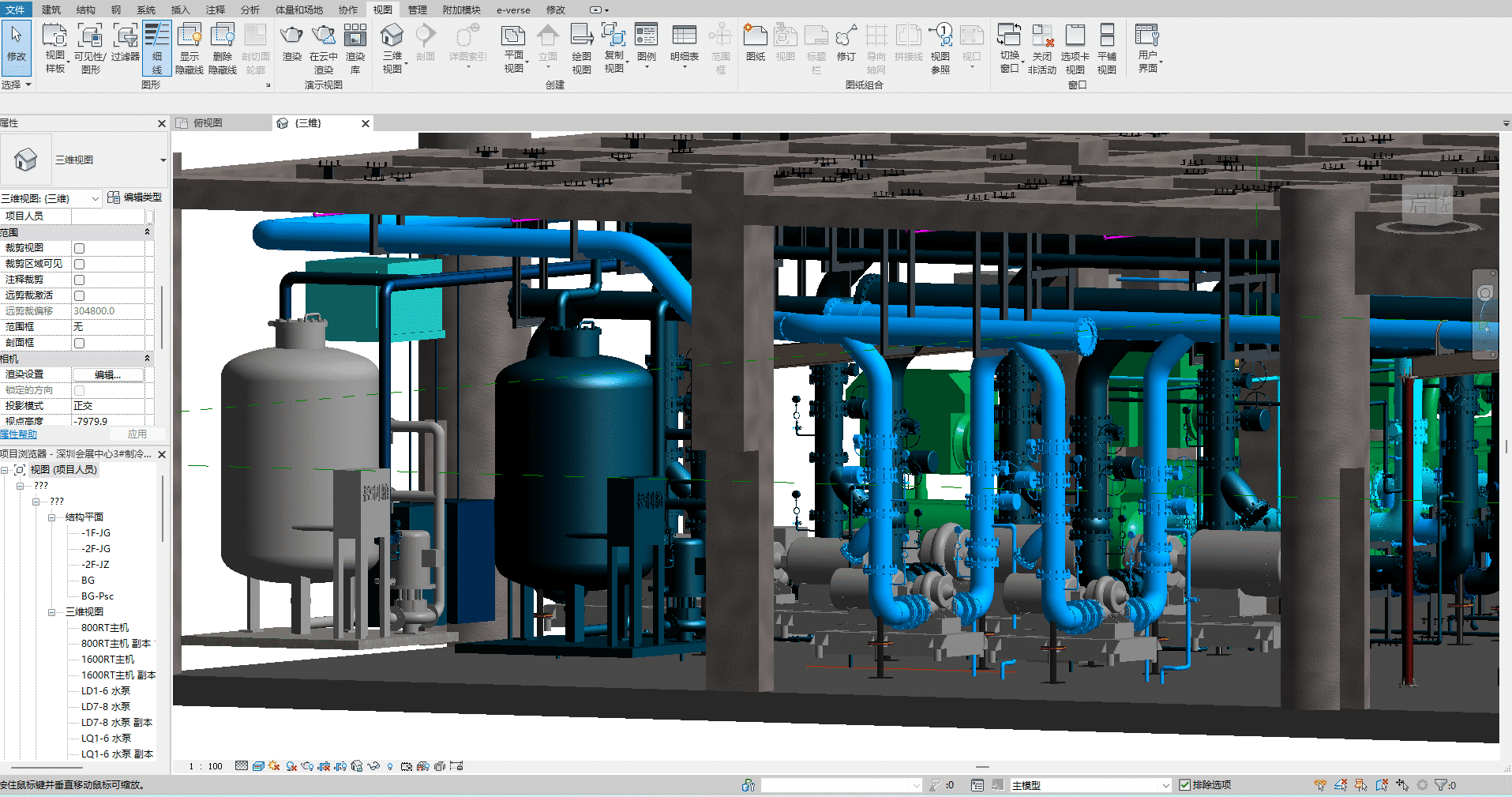
Task: Toggle drag elements on selection icon
Action: pyautogui.click(x=1402, y=785)
